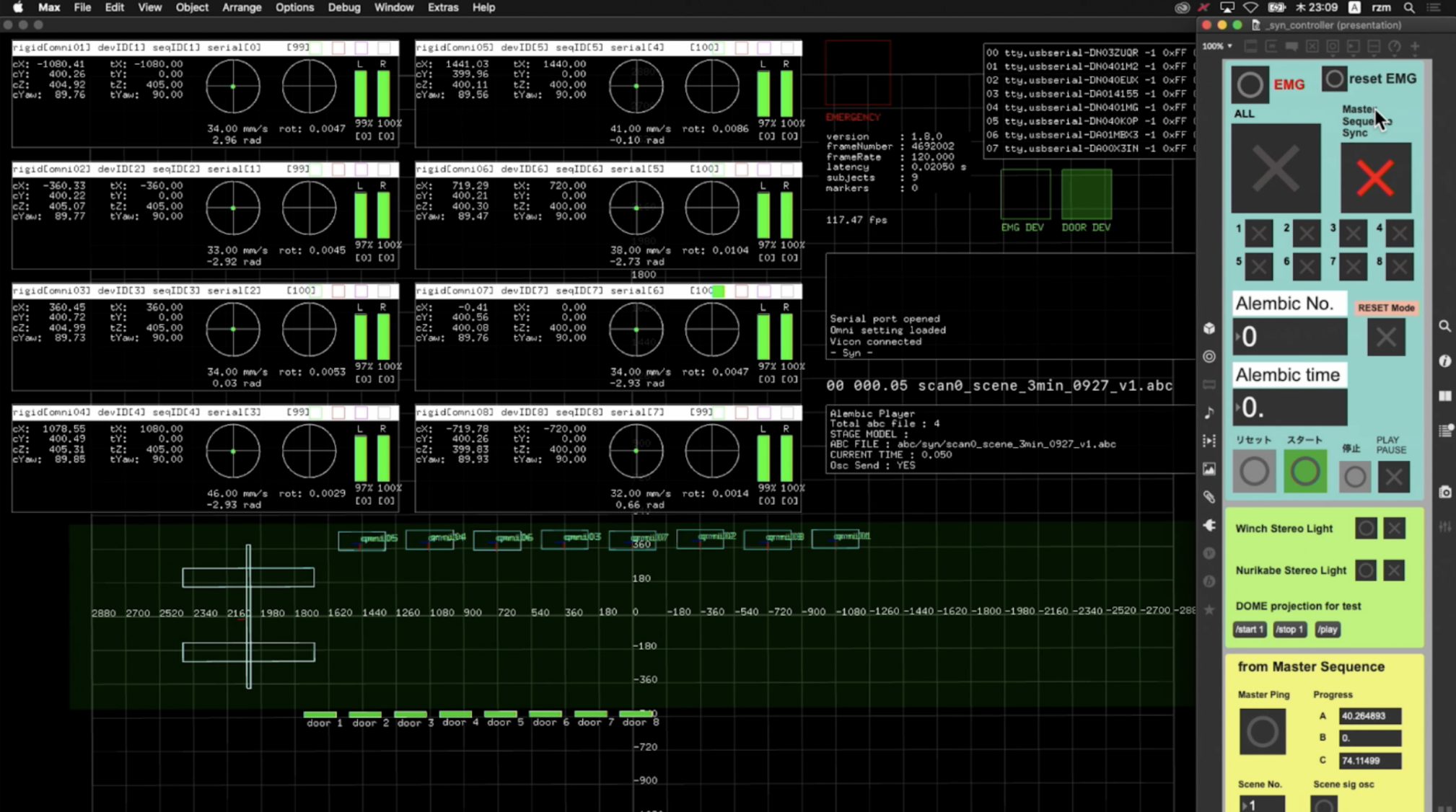Open the Extras menu
The image size is (1456, 812).
443,7
